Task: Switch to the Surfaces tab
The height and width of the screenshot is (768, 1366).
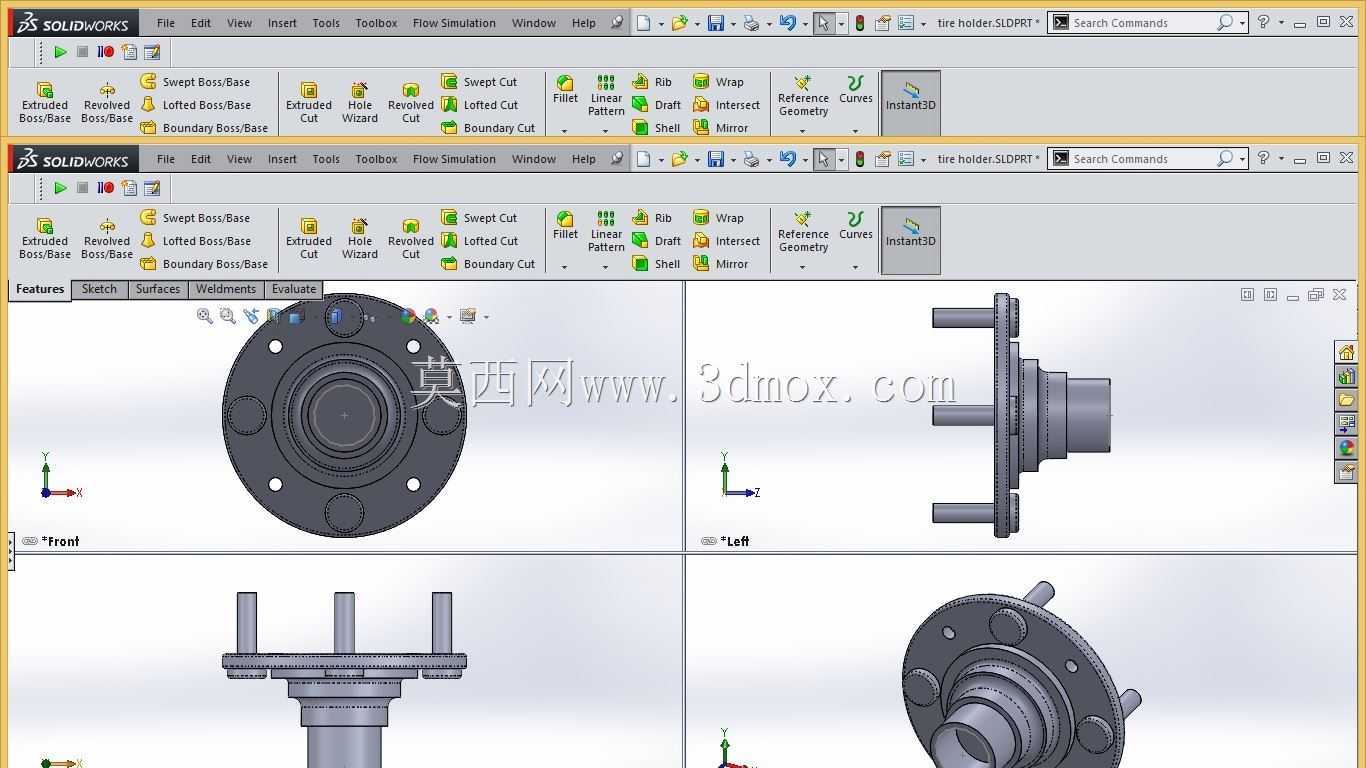Action: [158, 289]
